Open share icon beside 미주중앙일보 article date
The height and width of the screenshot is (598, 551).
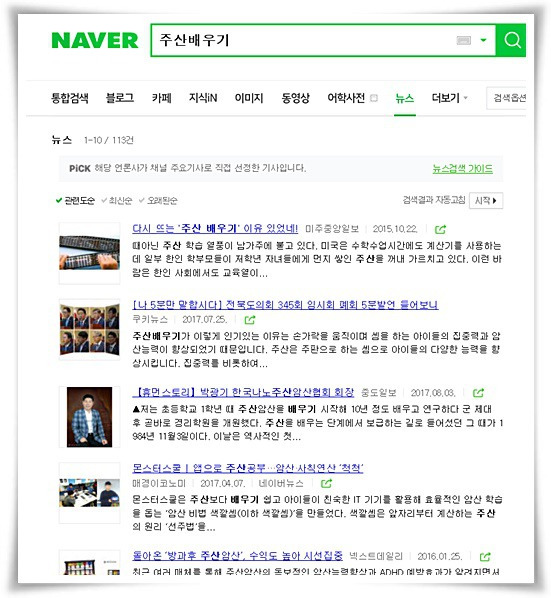440,229
